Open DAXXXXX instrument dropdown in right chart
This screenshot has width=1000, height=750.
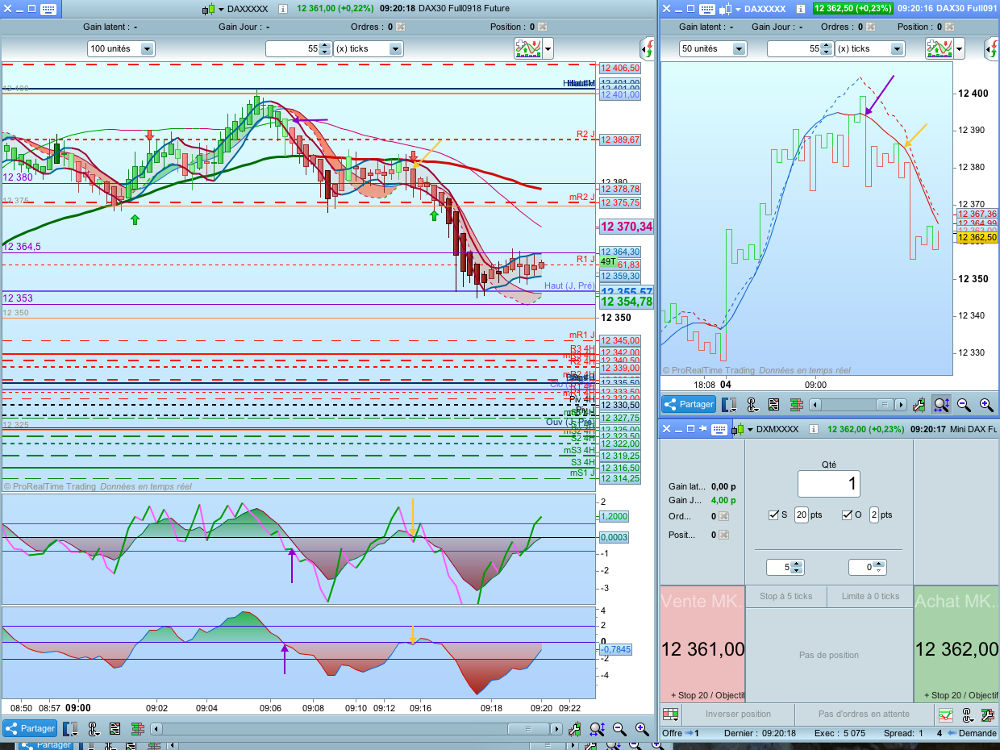738,10
